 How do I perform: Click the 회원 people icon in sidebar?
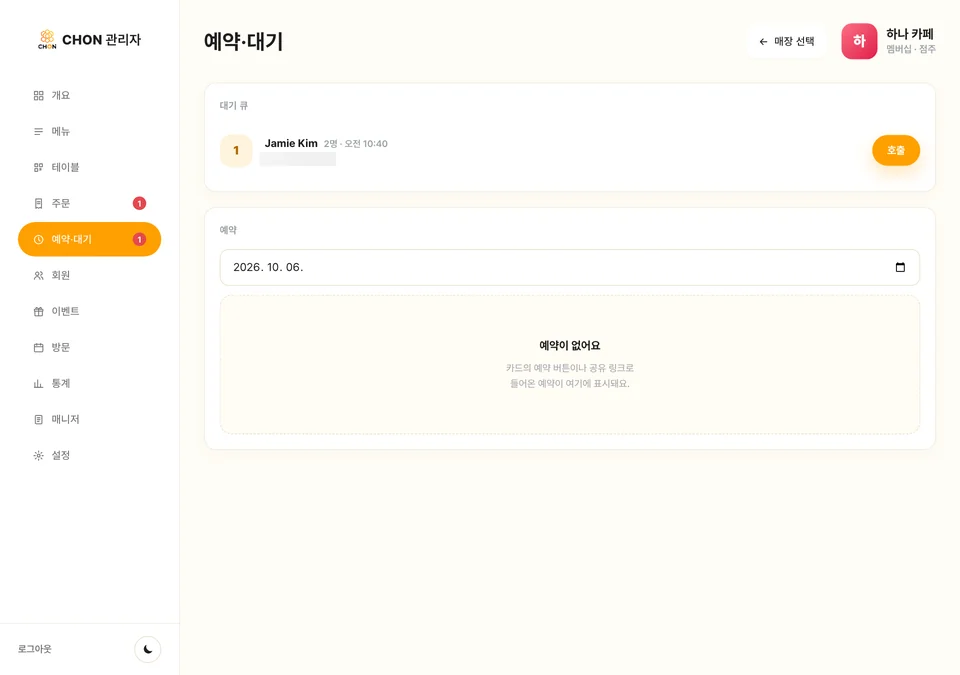[x=39, y=276]
